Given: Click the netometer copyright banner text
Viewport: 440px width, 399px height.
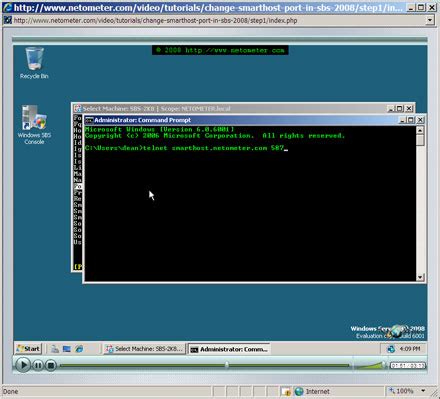Looking at the screenshot, I should [x=220, y=50].
